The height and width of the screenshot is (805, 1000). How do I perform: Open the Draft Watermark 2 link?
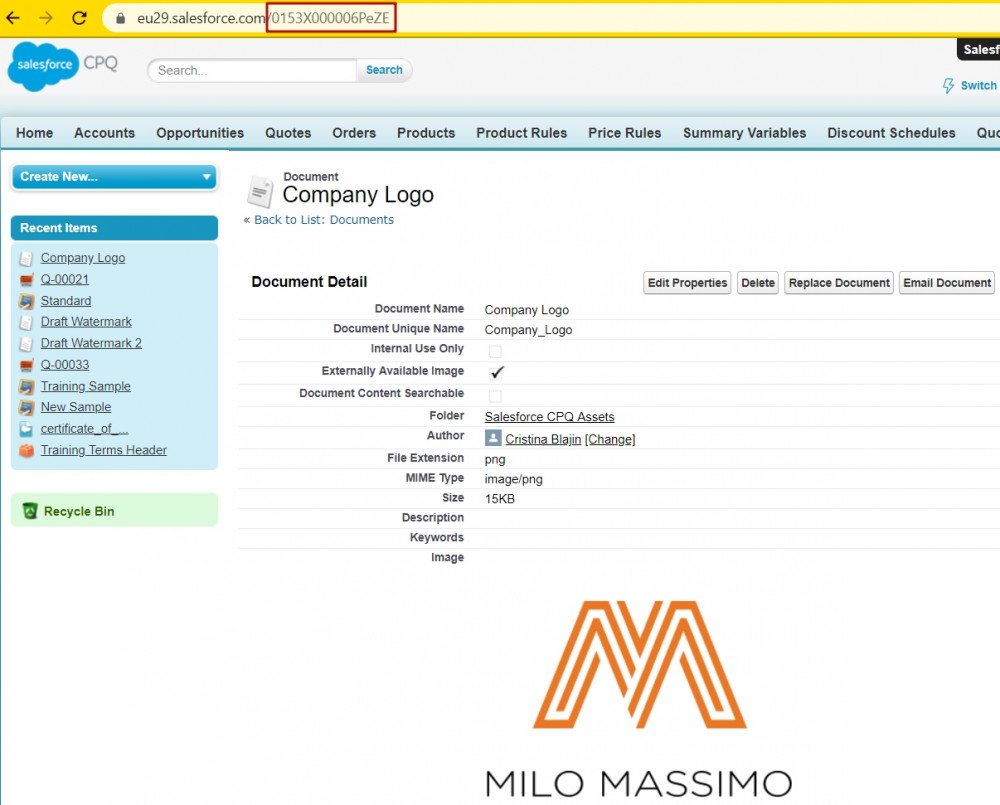tap(91, 343)
